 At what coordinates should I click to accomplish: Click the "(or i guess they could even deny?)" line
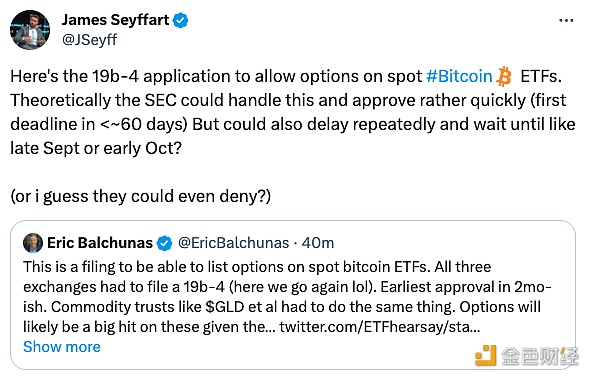140,196
